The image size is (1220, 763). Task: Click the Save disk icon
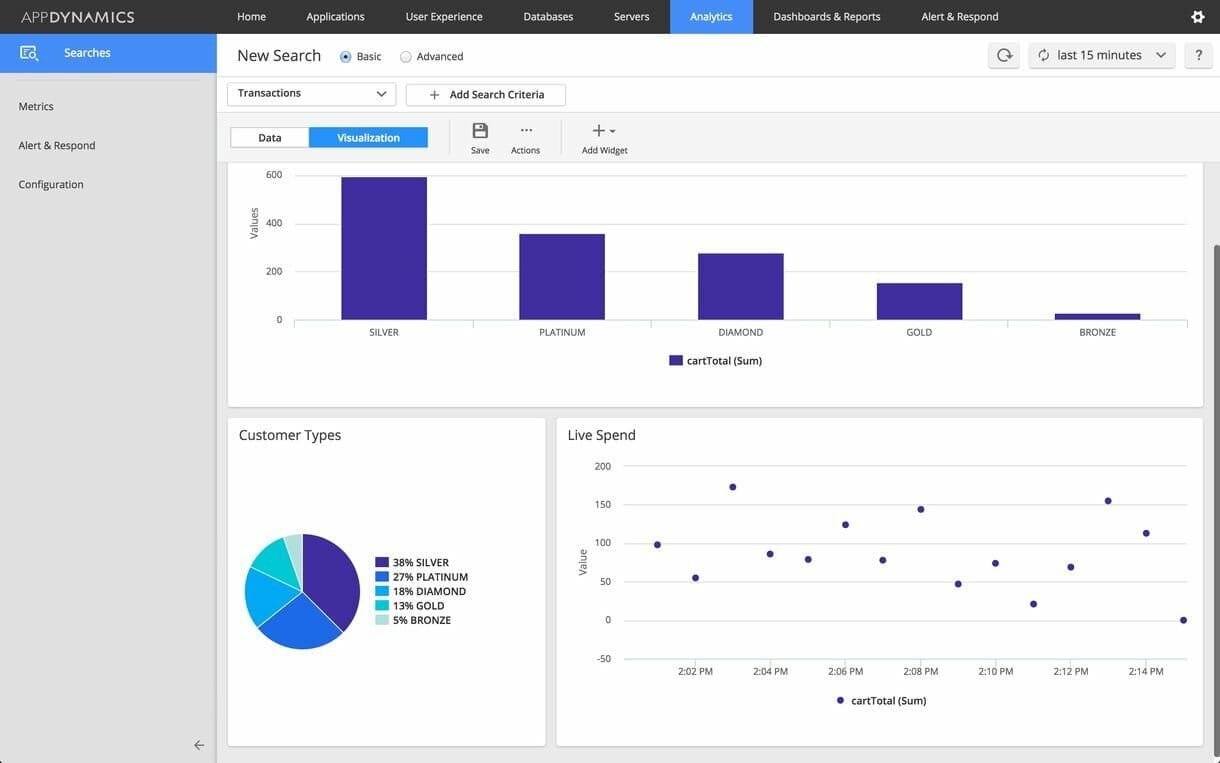click(480, 131)
